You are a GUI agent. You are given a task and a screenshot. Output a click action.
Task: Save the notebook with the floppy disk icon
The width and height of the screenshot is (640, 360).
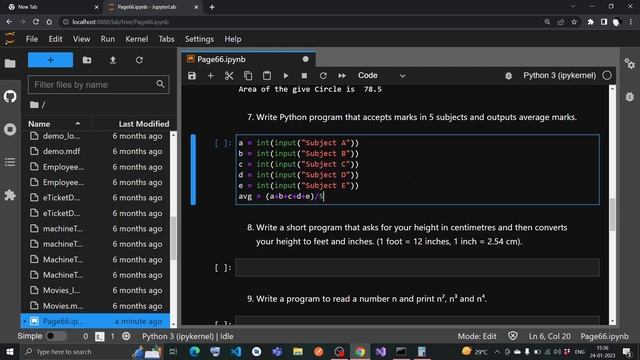192,76
